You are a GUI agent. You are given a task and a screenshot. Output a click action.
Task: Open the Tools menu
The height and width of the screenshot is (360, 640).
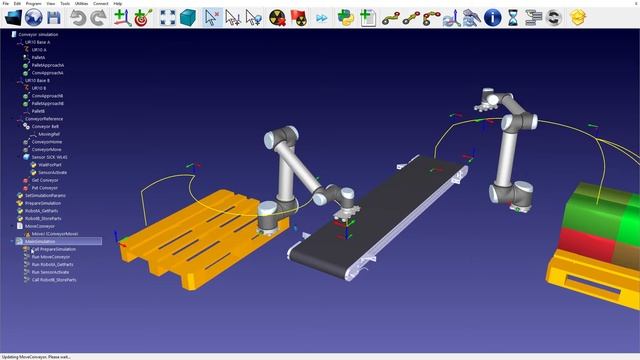pos(65,3)
